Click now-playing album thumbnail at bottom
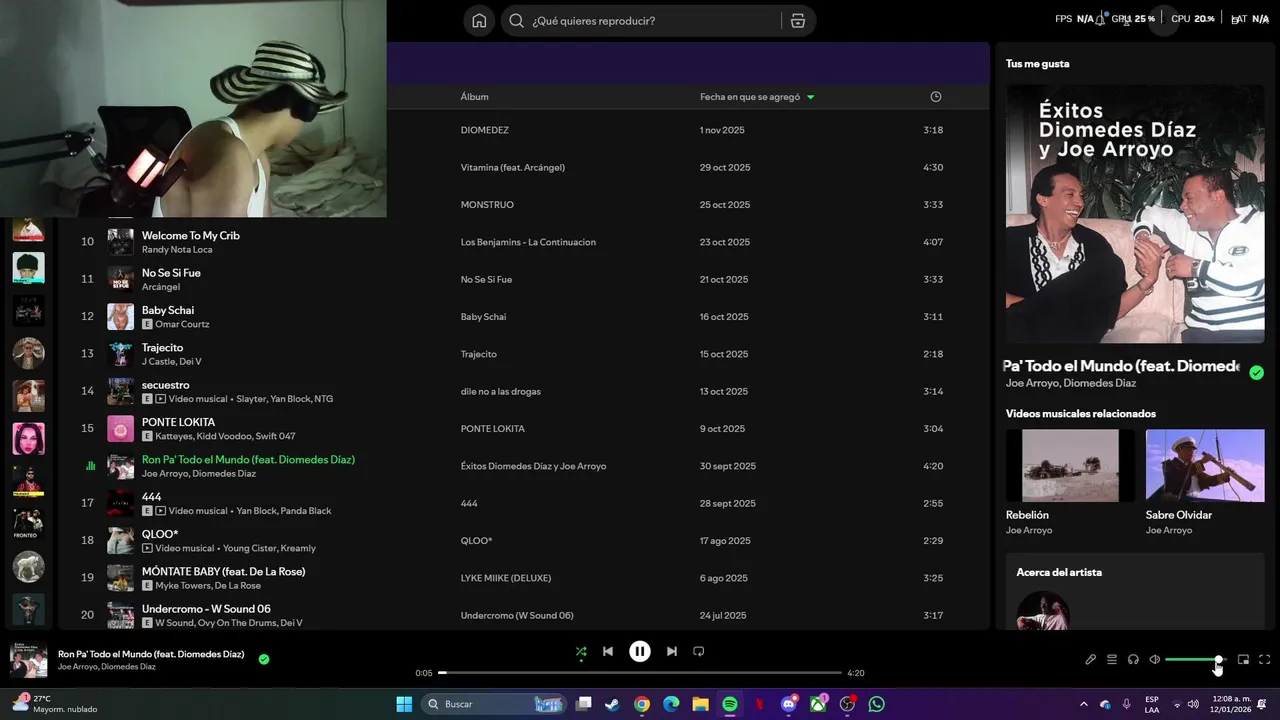Image resolution: width=1280 pixels, height=720 pixels. [28, 660]
